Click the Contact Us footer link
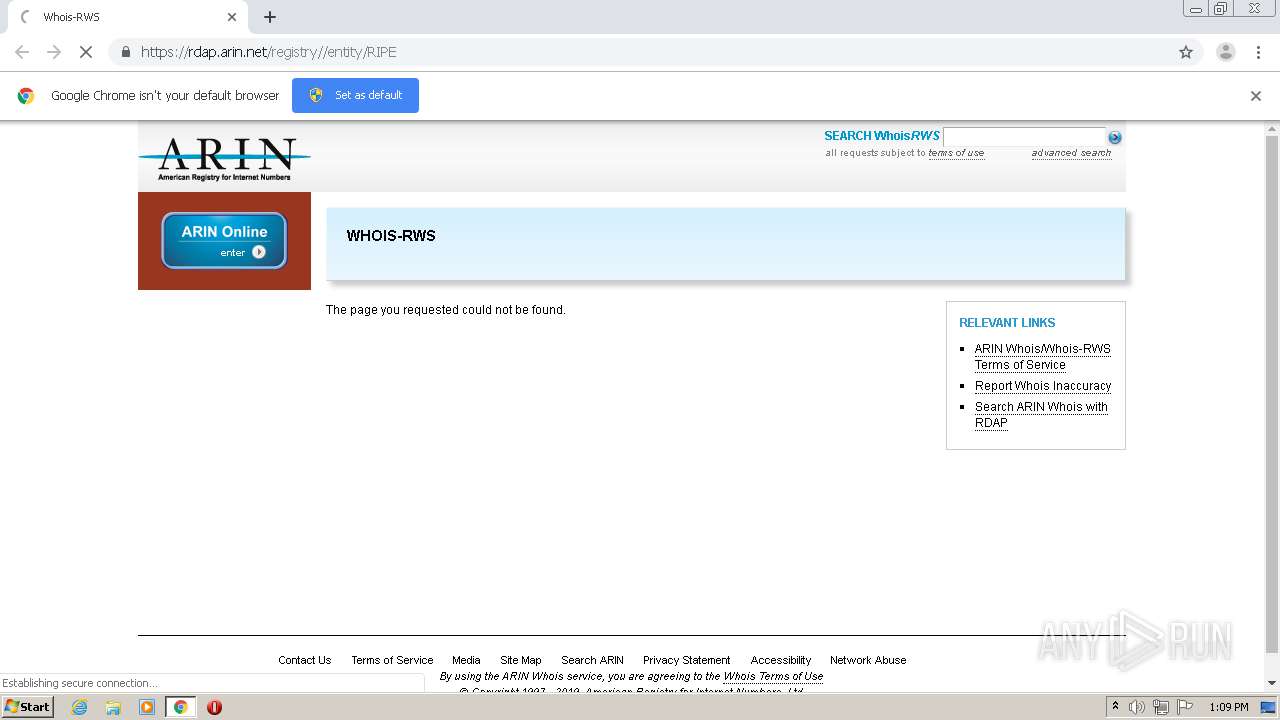This screenshot has height=720, width=1280. coord(304,660)
